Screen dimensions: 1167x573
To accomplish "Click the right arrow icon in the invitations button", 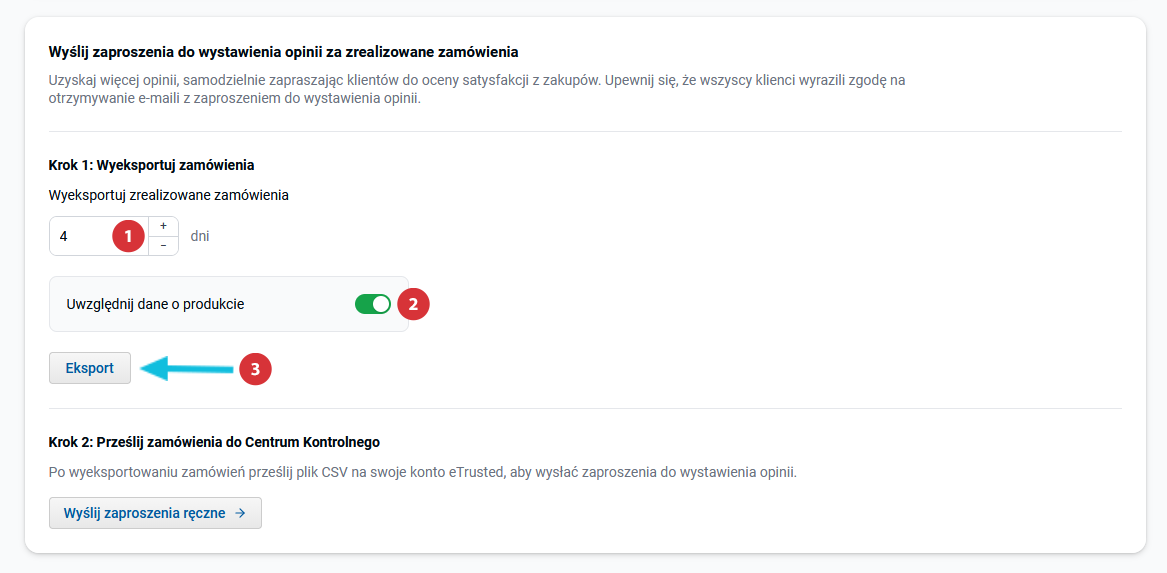I will click(240, 513).
